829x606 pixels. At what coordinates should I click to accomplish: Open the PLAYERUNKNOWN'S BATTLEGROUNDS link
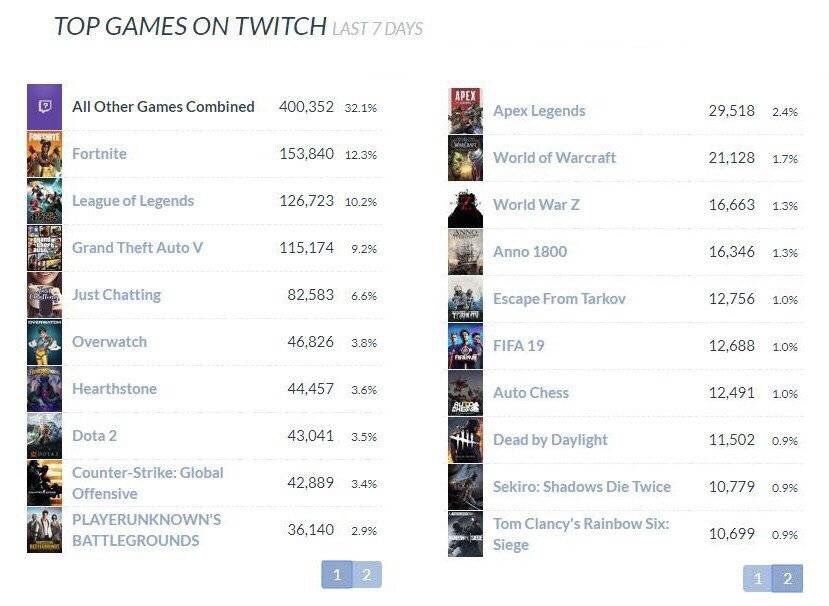click(x=146, y=530)
